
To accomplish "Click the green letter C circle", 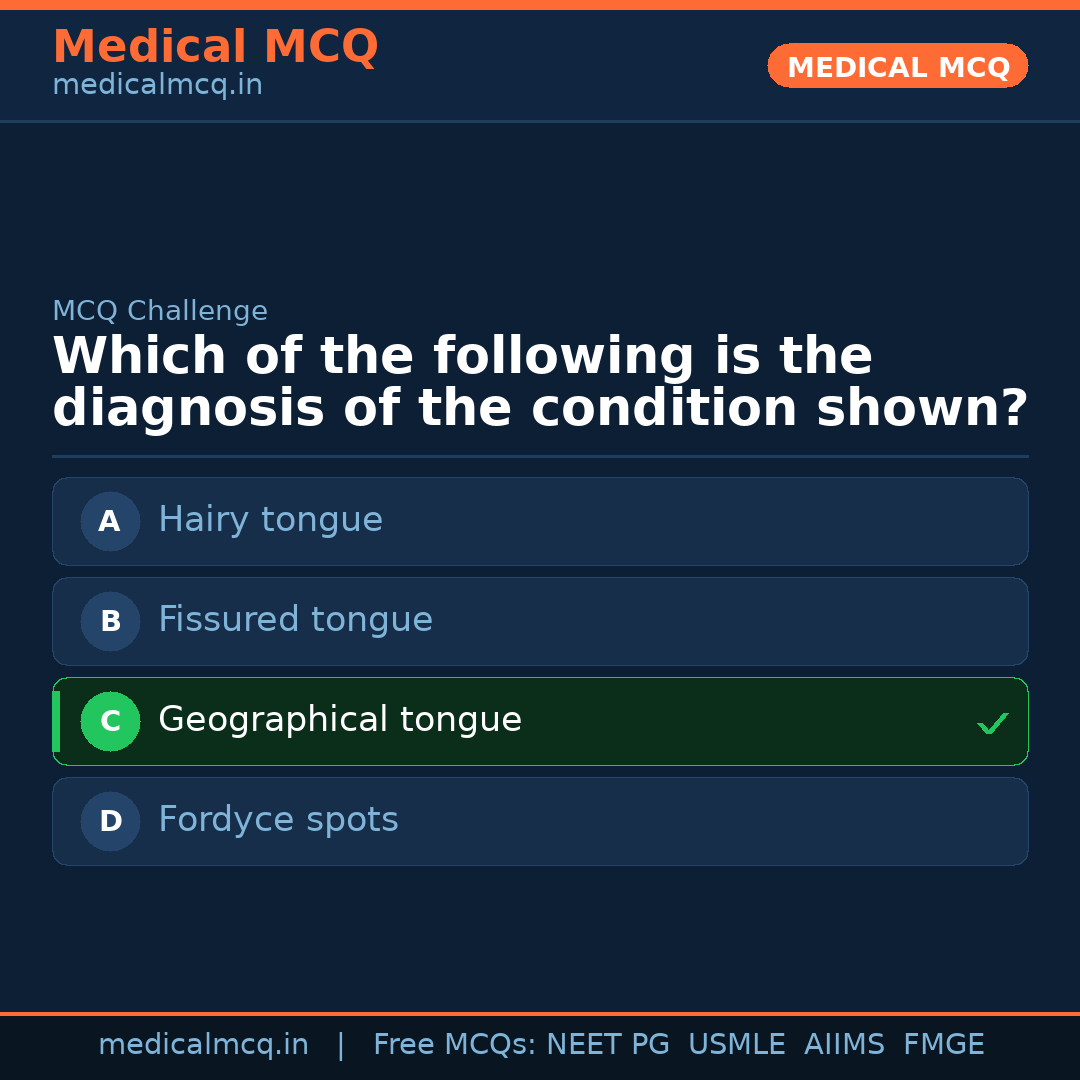I will coord(110,721).
